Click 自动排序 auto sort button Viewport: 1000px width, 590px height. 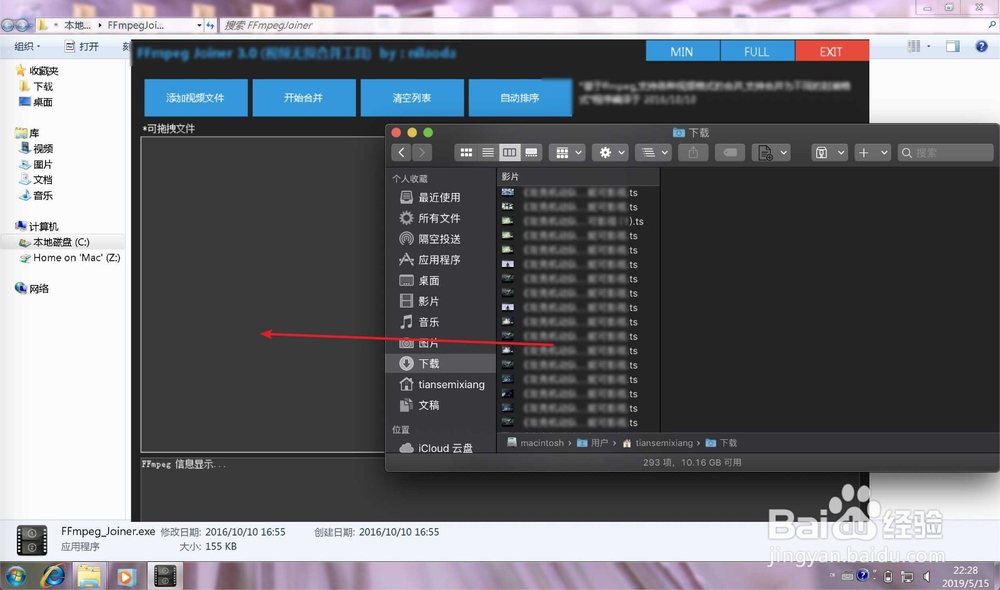[x=520, y=98]
